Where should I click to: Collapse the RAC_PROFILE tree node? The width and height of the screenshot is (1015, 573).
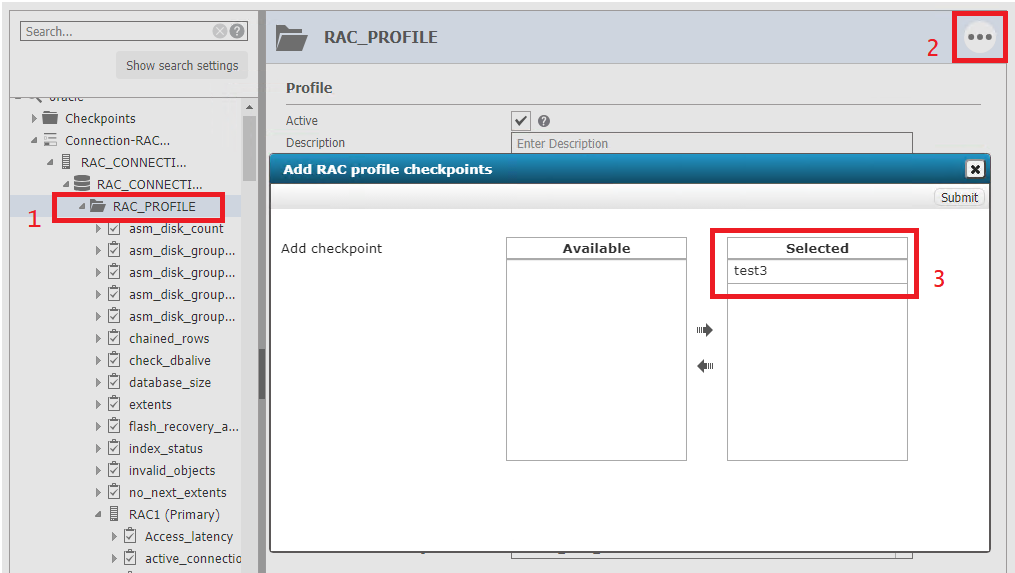click(x=82, y=207)
